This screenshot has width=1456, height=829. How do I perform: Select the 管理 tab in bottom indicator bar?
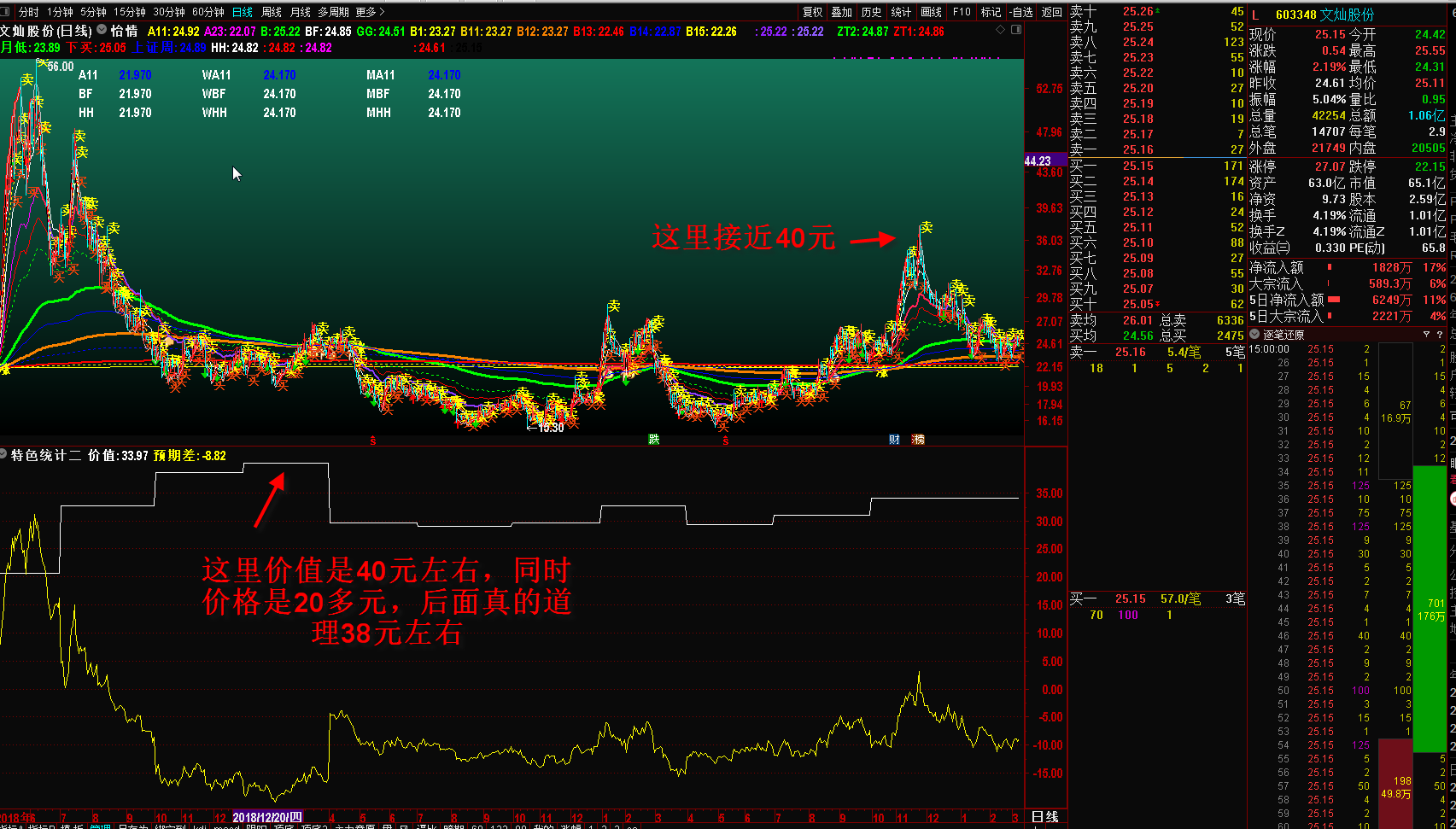[101, 826]
